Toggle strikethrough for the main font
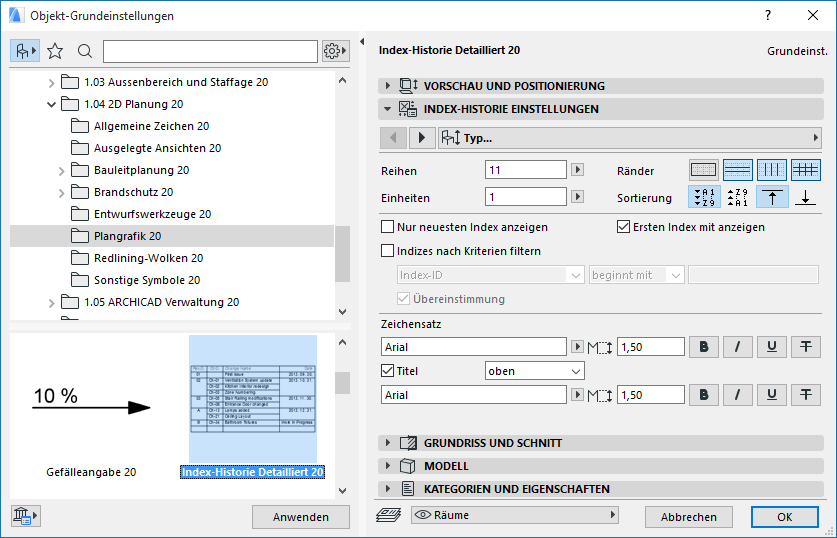The width and height of the screenshot is (837, 538). click(x=806, y=347)
